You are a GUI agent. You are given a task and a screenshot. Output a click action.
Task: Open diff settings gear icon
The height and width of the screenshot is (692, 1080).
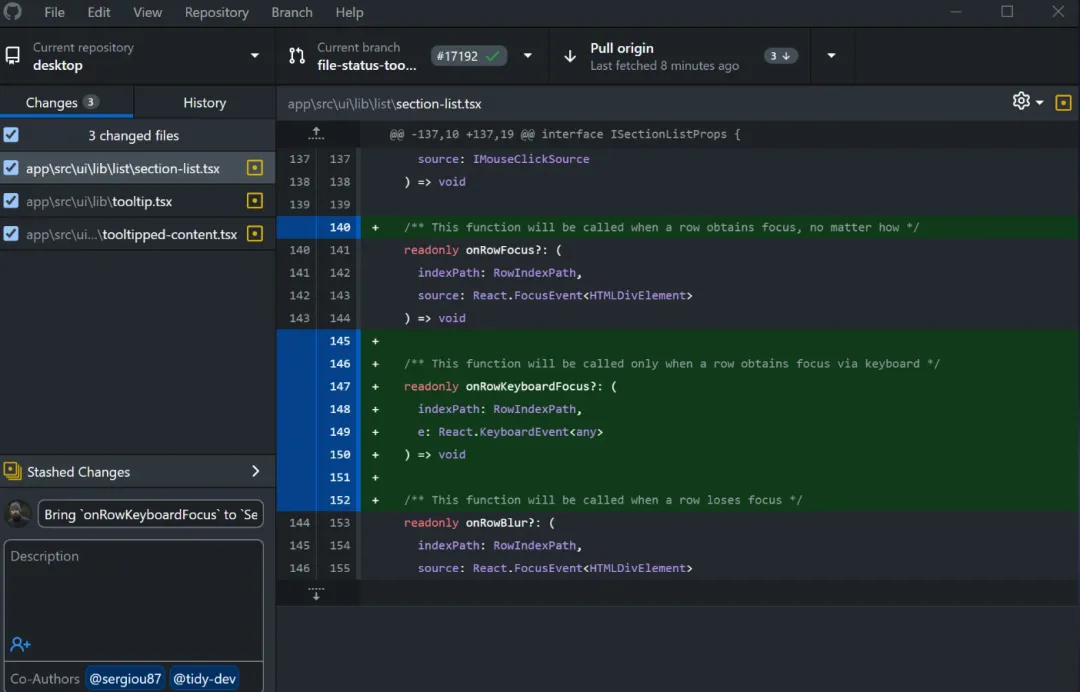pyautogui.click(x=1021, y=101)
